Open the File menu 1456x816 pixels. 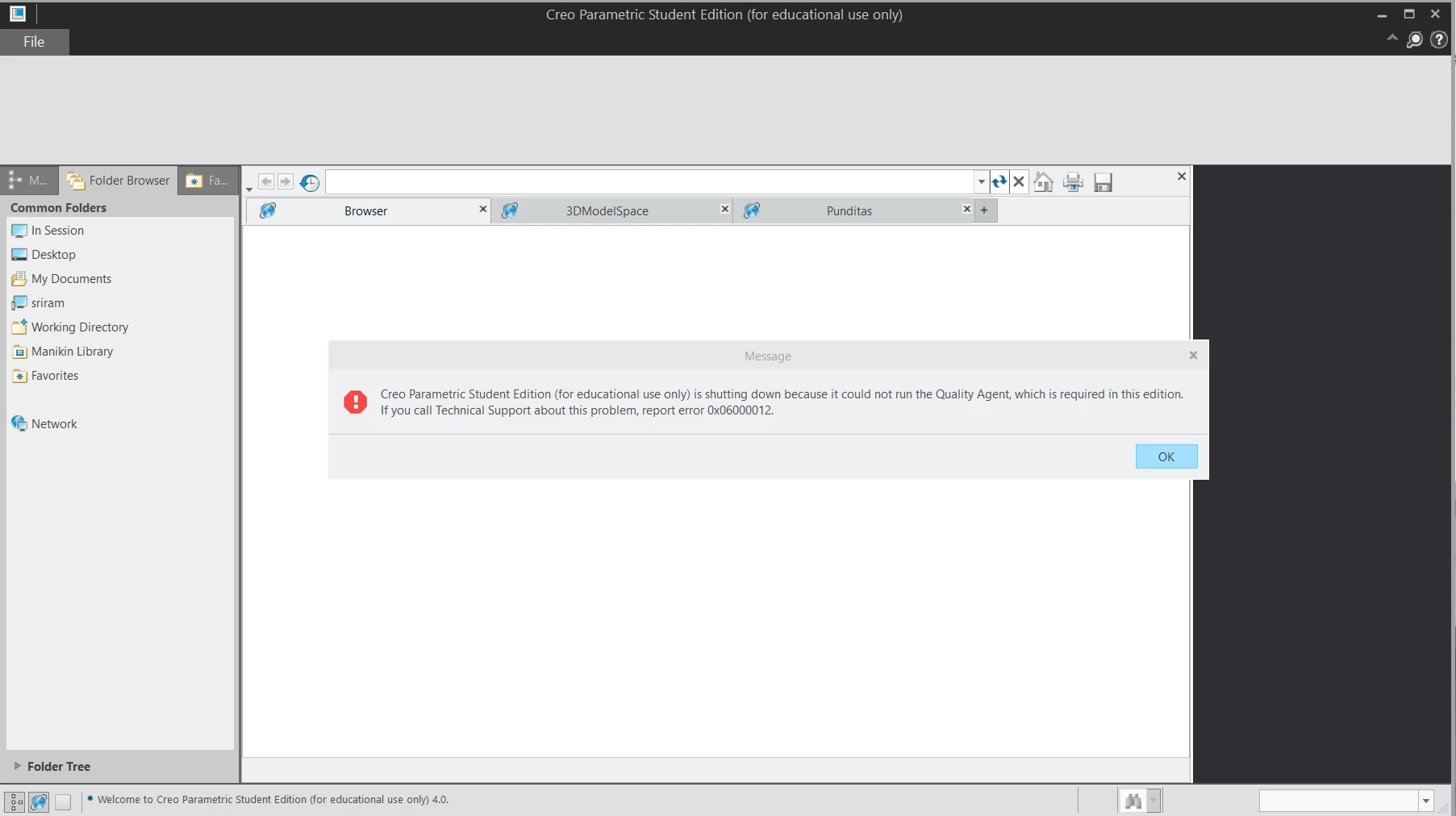point(34,42)
